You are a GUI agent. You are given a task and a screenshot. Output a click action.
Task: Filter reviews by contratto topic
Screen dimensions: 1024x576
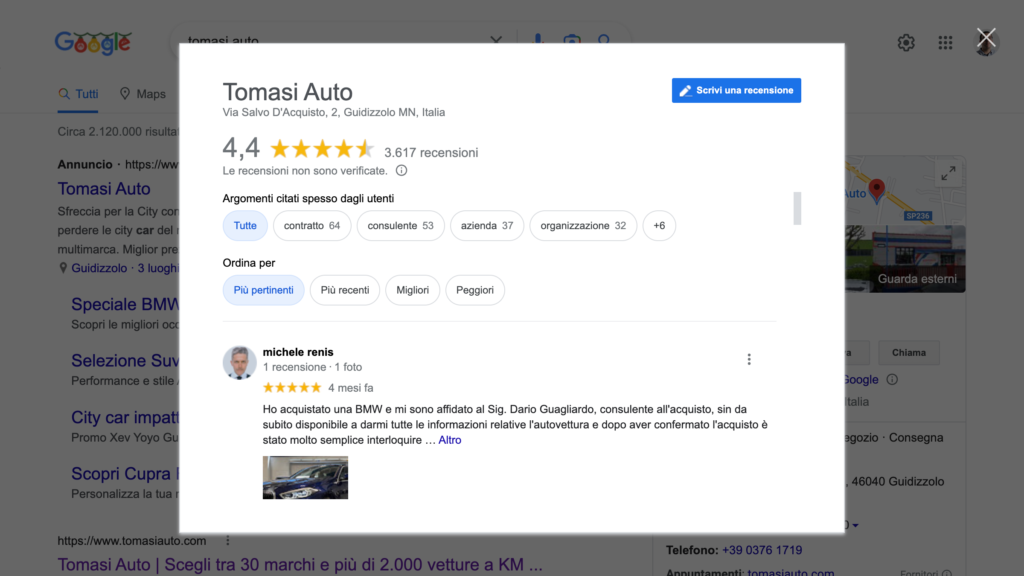click(312, 225)
